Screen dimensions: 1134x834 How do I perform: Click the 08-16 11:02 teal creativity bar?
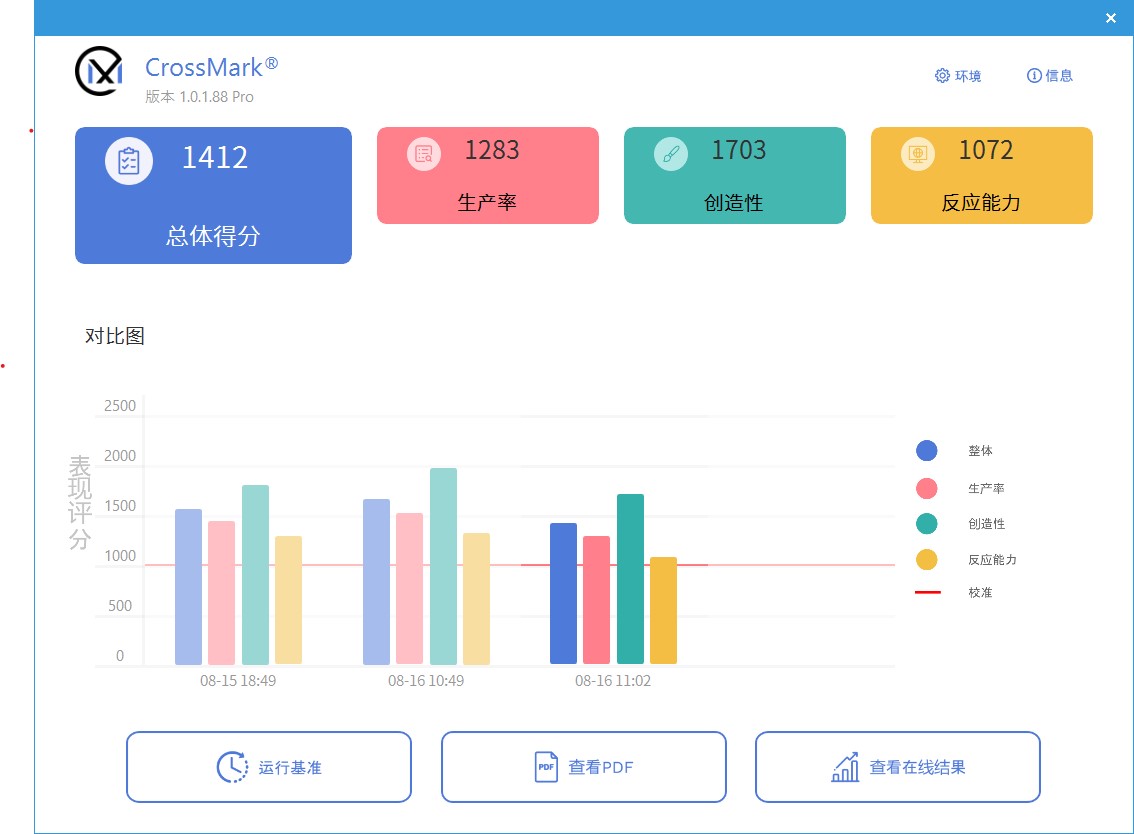[x=631, y=579]
